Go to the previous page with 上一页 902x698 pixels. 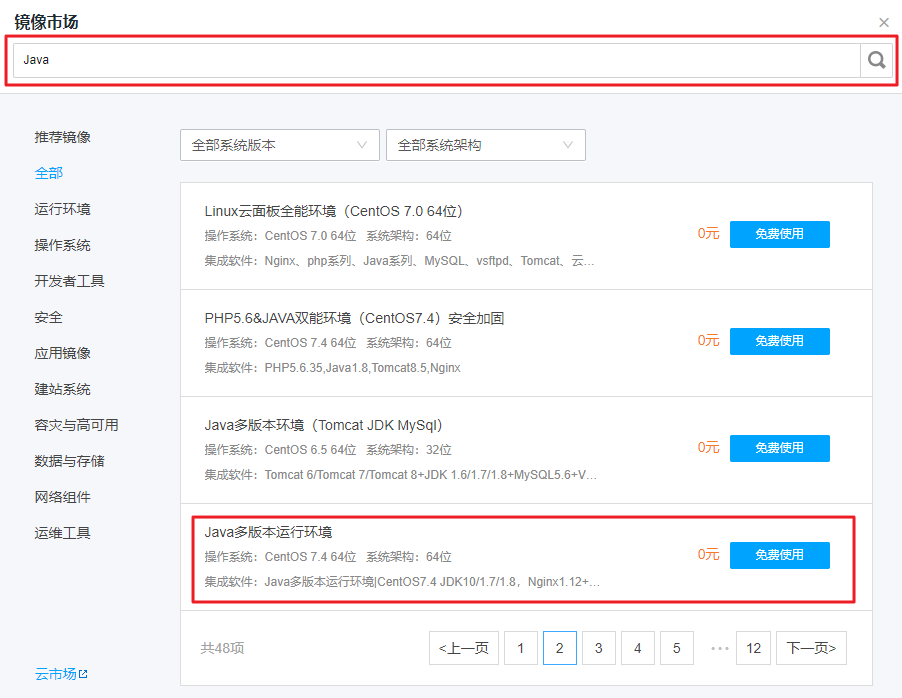(x=464, y=648)
